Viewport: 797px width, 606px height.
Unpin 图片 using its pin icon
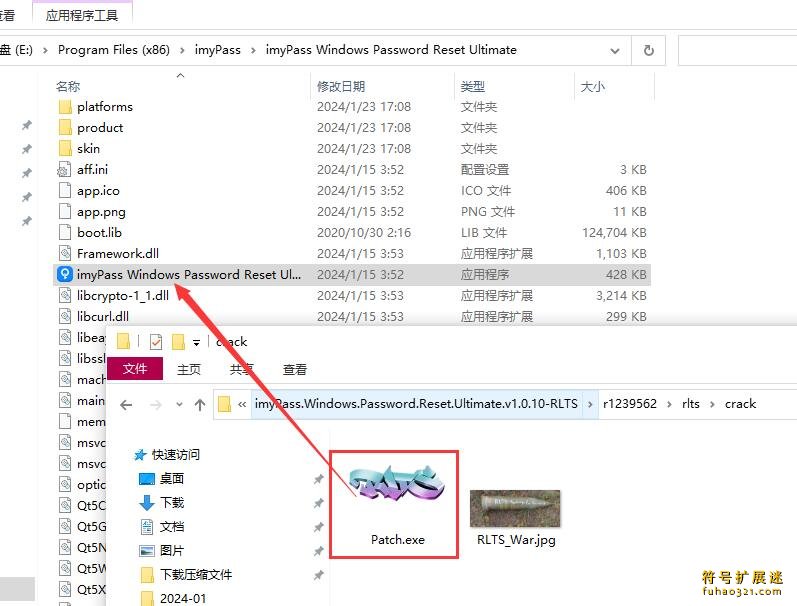coord(318,551)
